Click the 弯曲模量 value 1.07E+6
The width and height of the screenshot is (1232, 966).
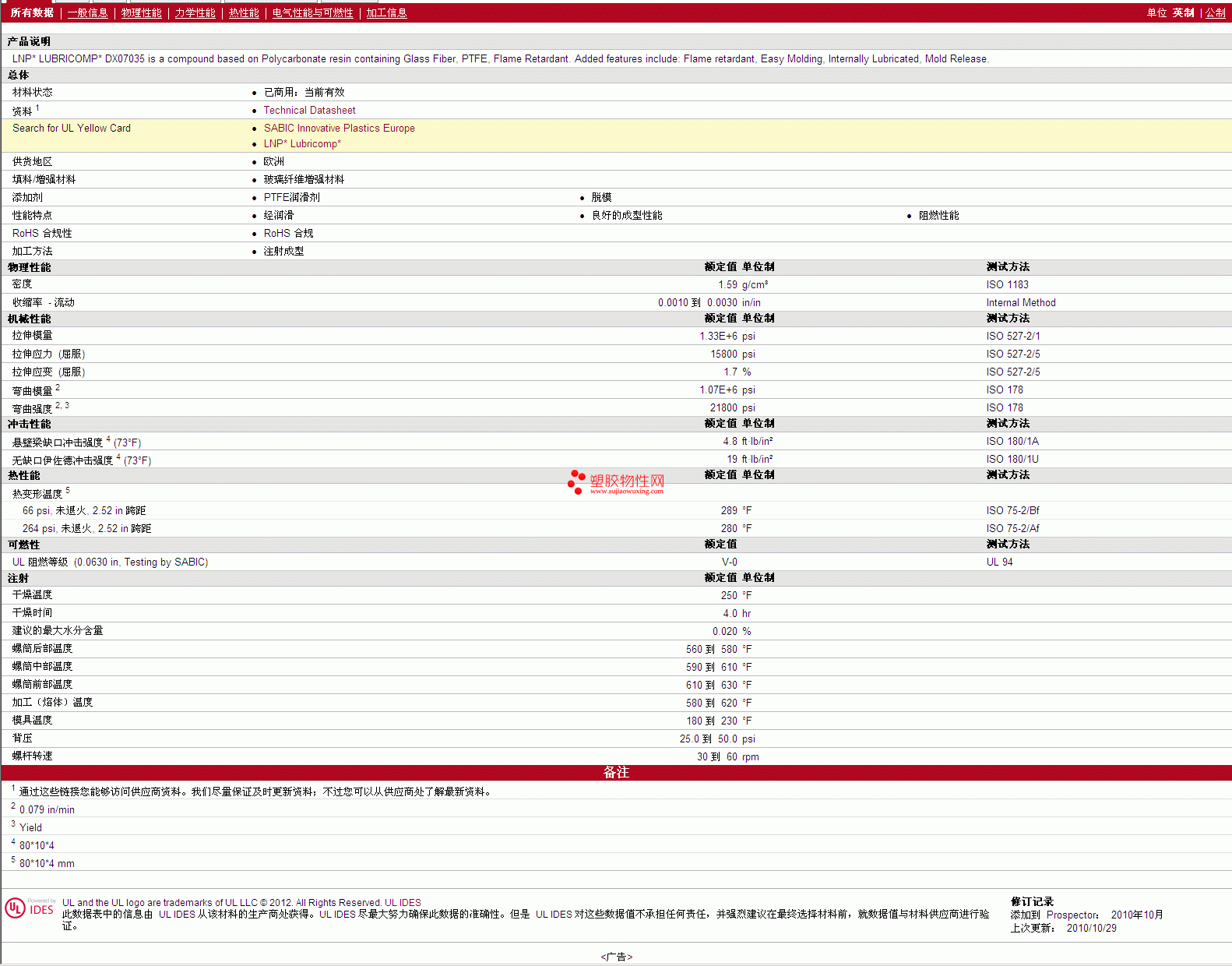718,390
